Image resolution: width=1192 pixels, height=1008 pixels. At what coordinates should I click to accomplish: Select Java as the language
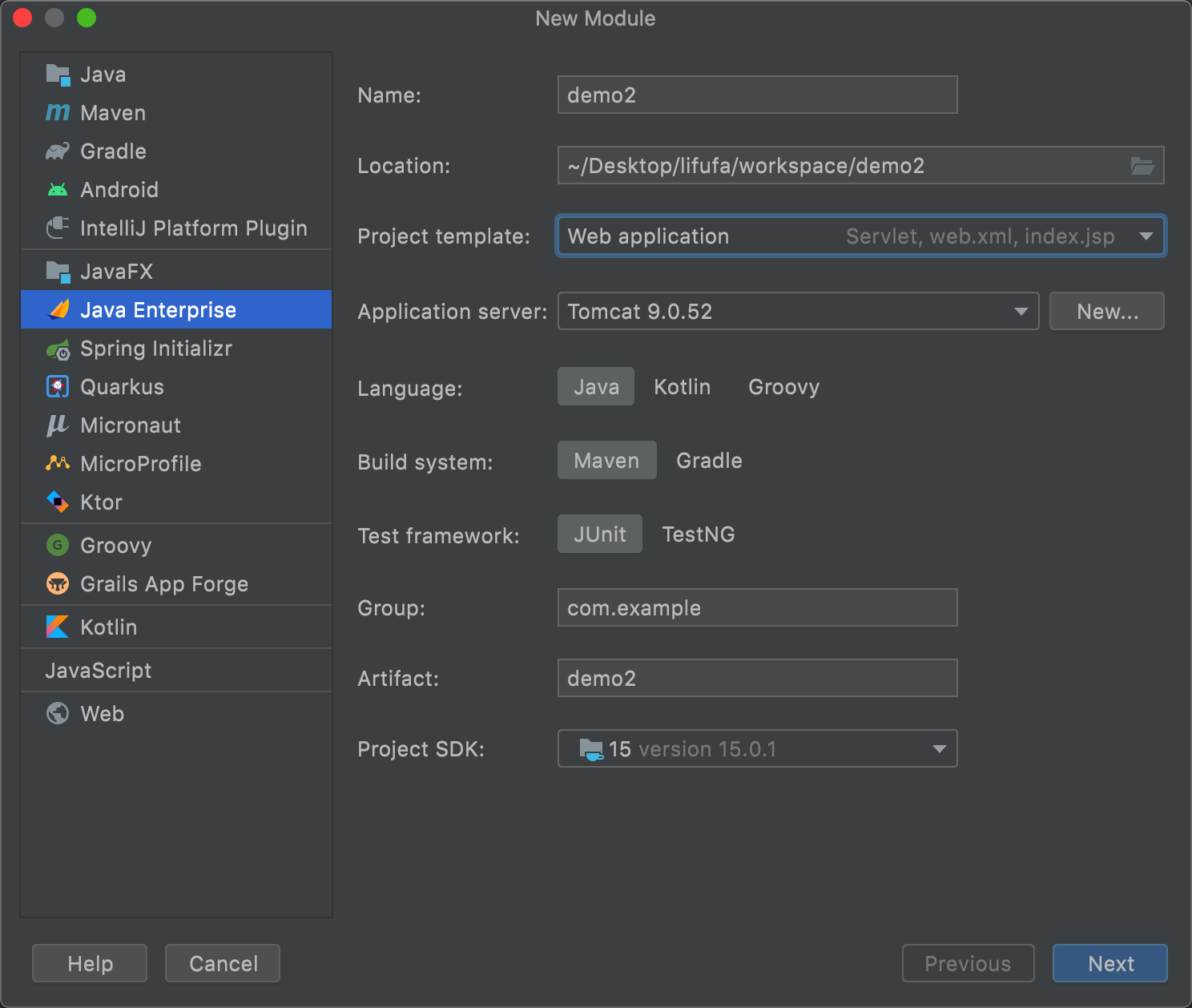click(x=596, y=386)
